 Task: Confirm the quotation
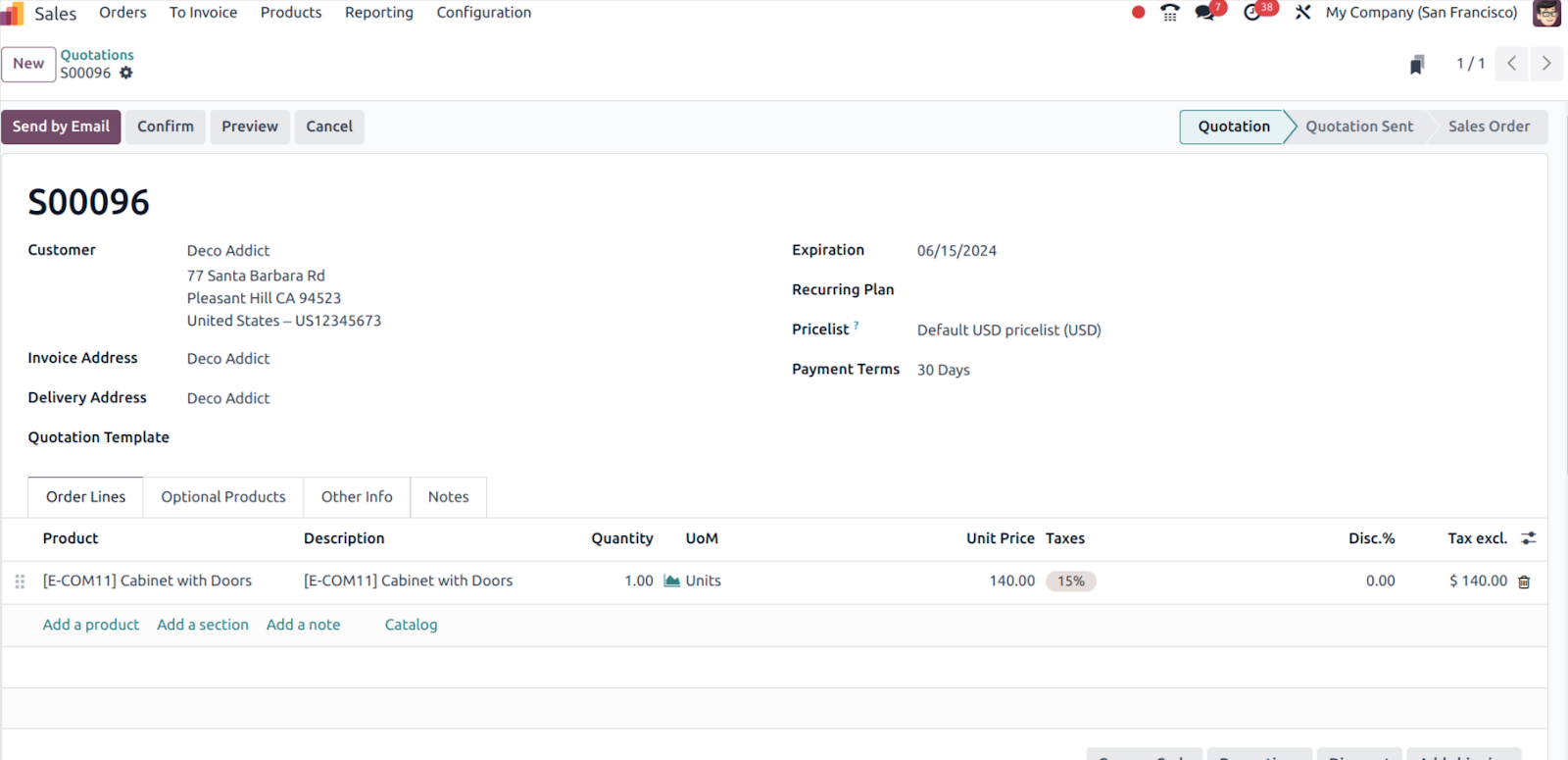[166, 127]
